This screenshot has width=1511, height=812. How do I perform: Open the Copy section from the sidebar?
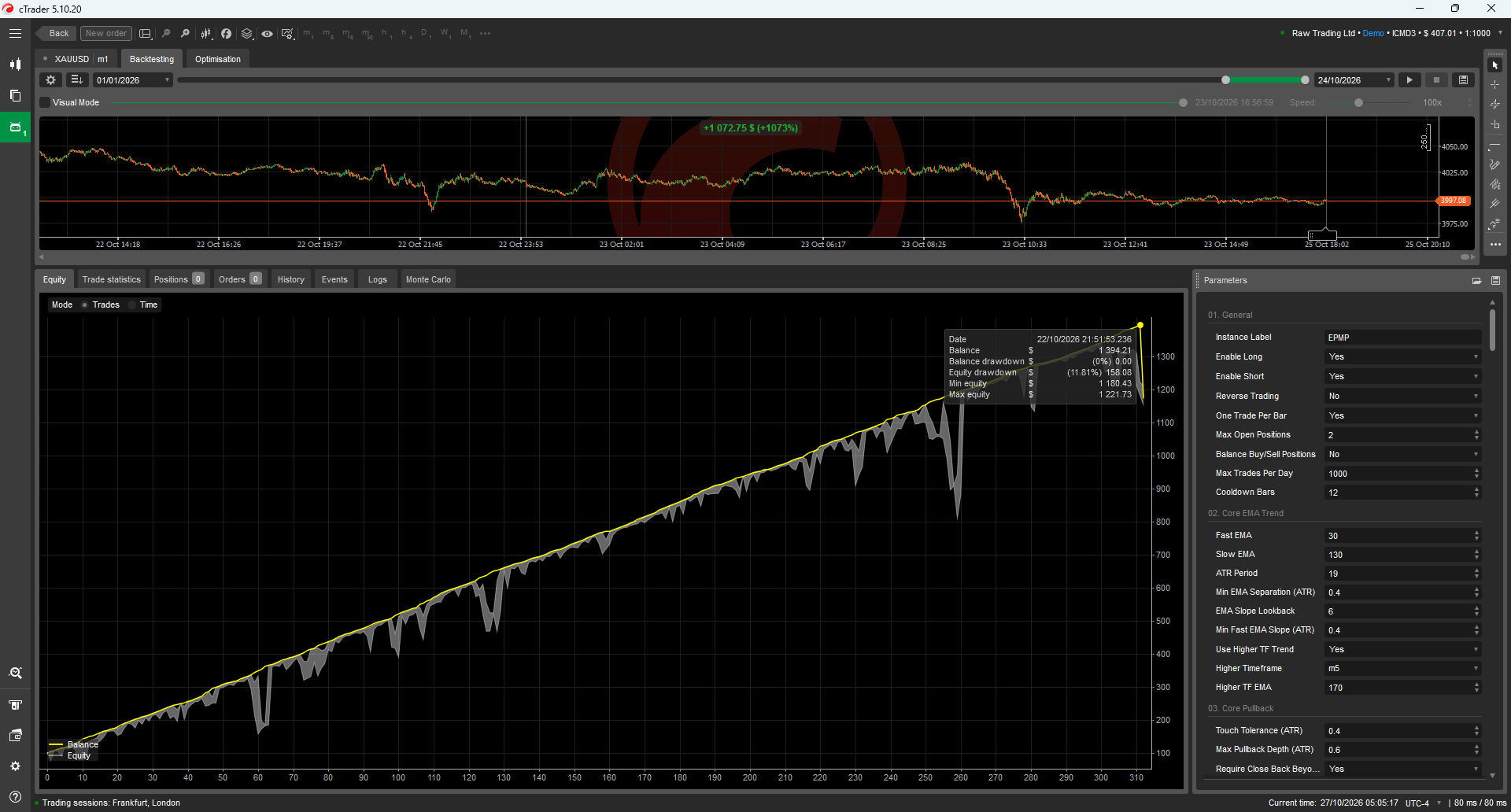click(15, 95)
